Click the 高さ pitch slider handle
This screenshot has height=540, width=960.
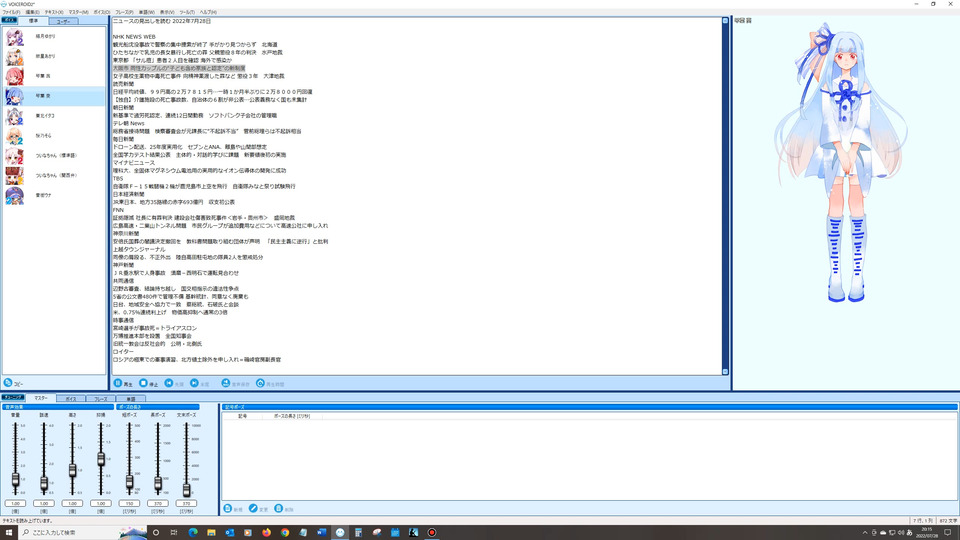(72, 470)
